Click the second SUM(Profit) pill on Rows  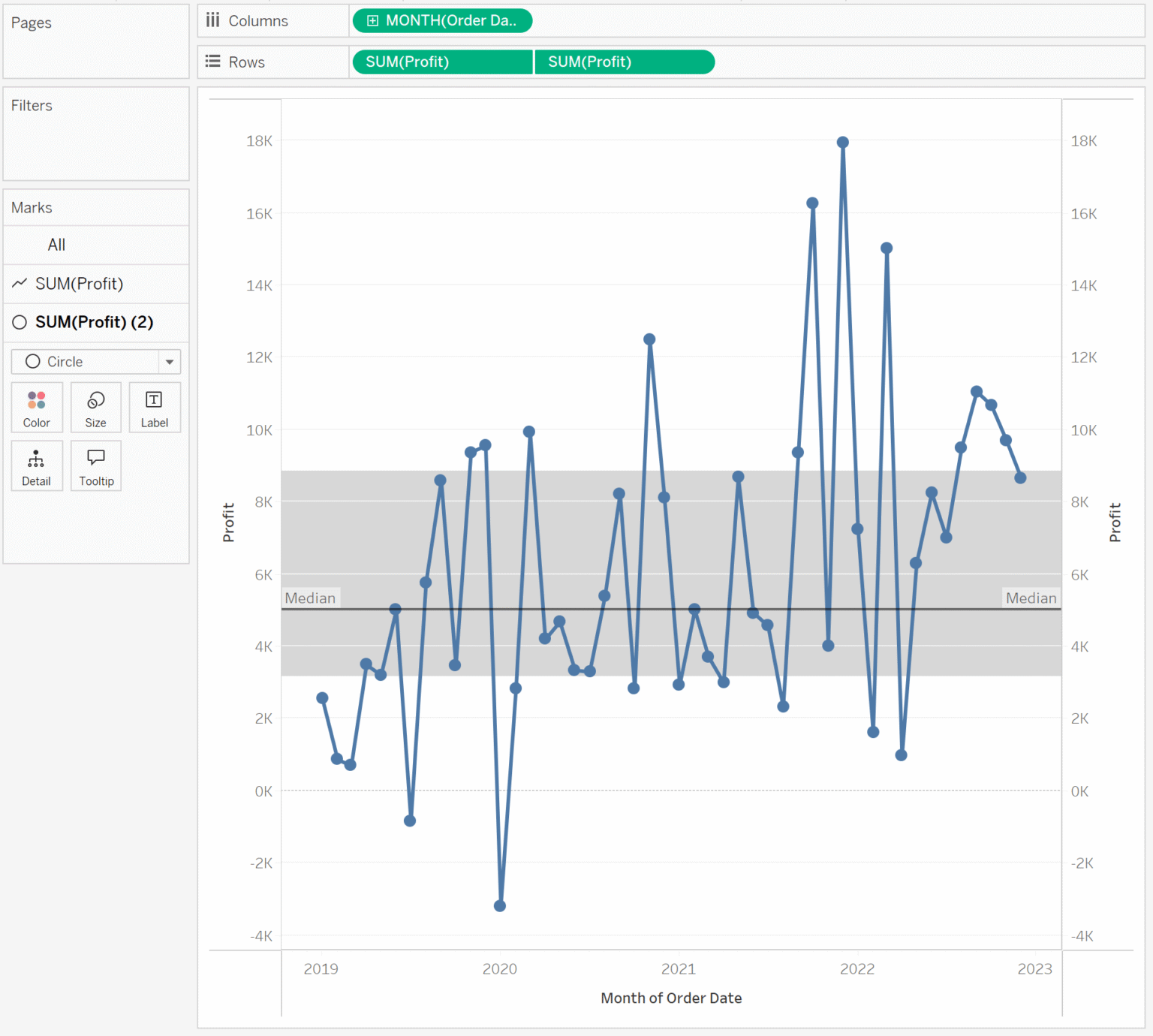(624, 62)
